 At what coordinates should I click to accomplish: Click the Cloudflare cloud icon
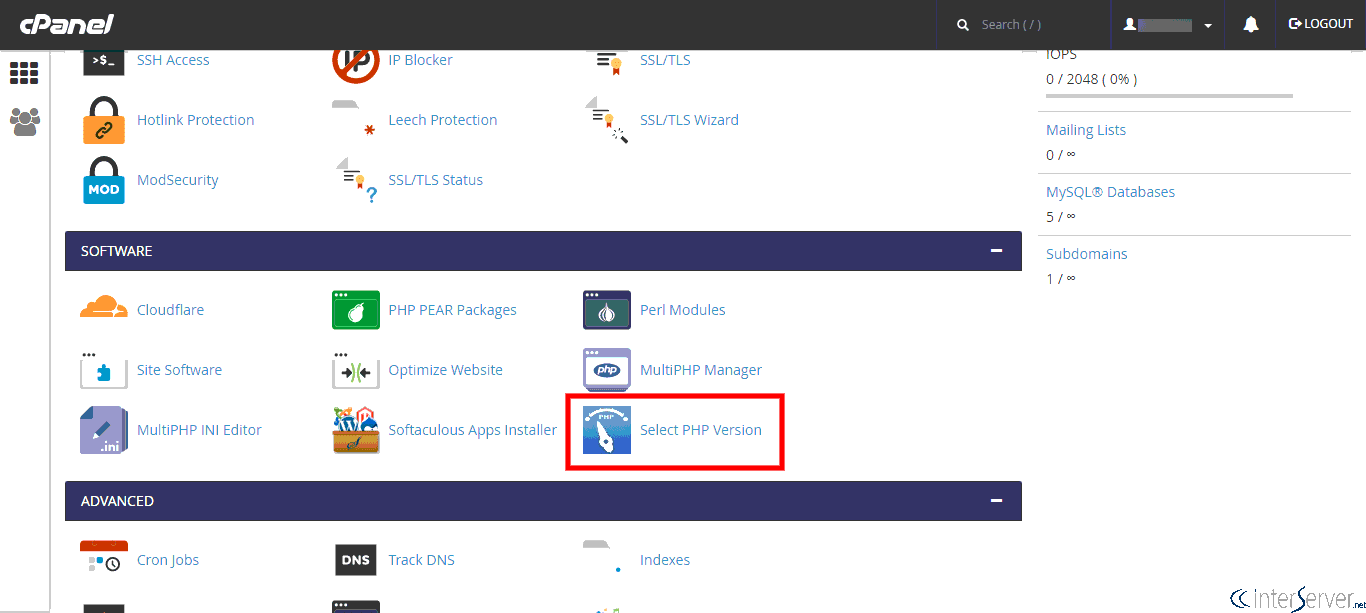coord(104,309)
